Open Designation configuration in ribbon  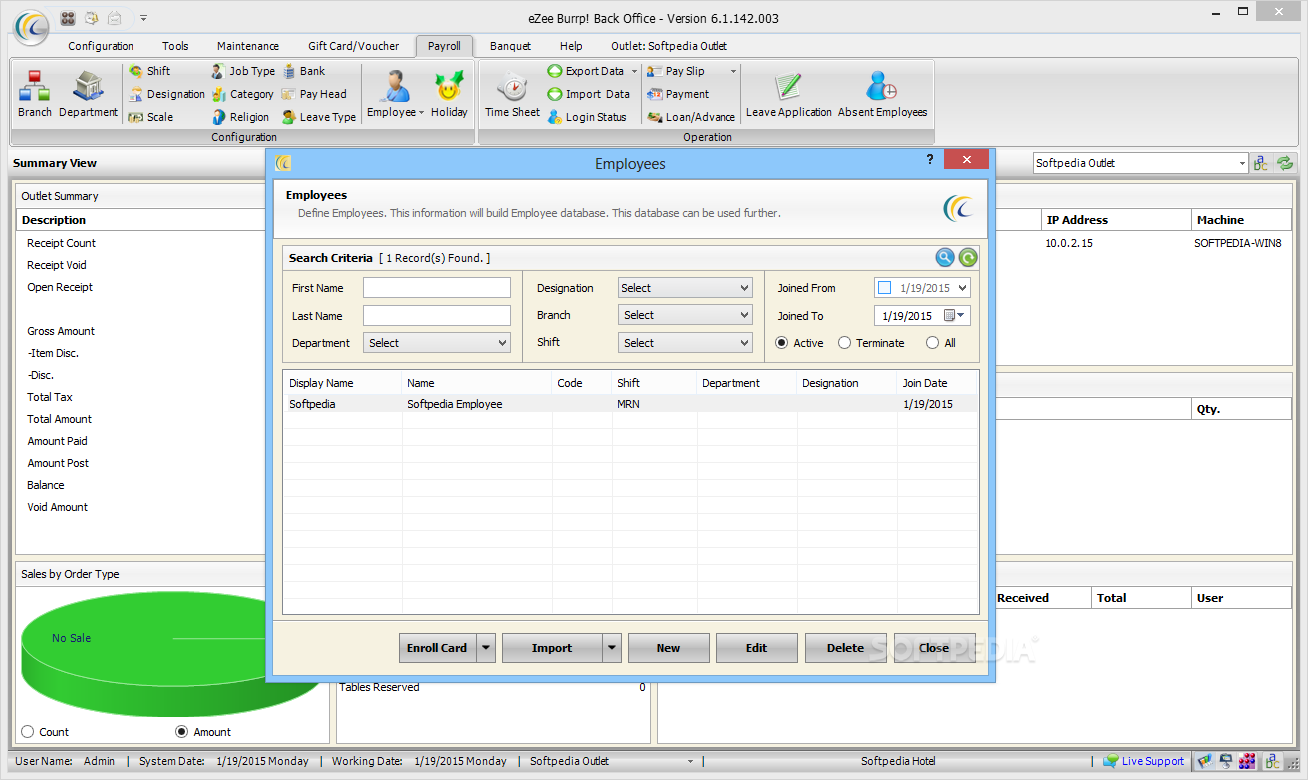coord(166,94)
